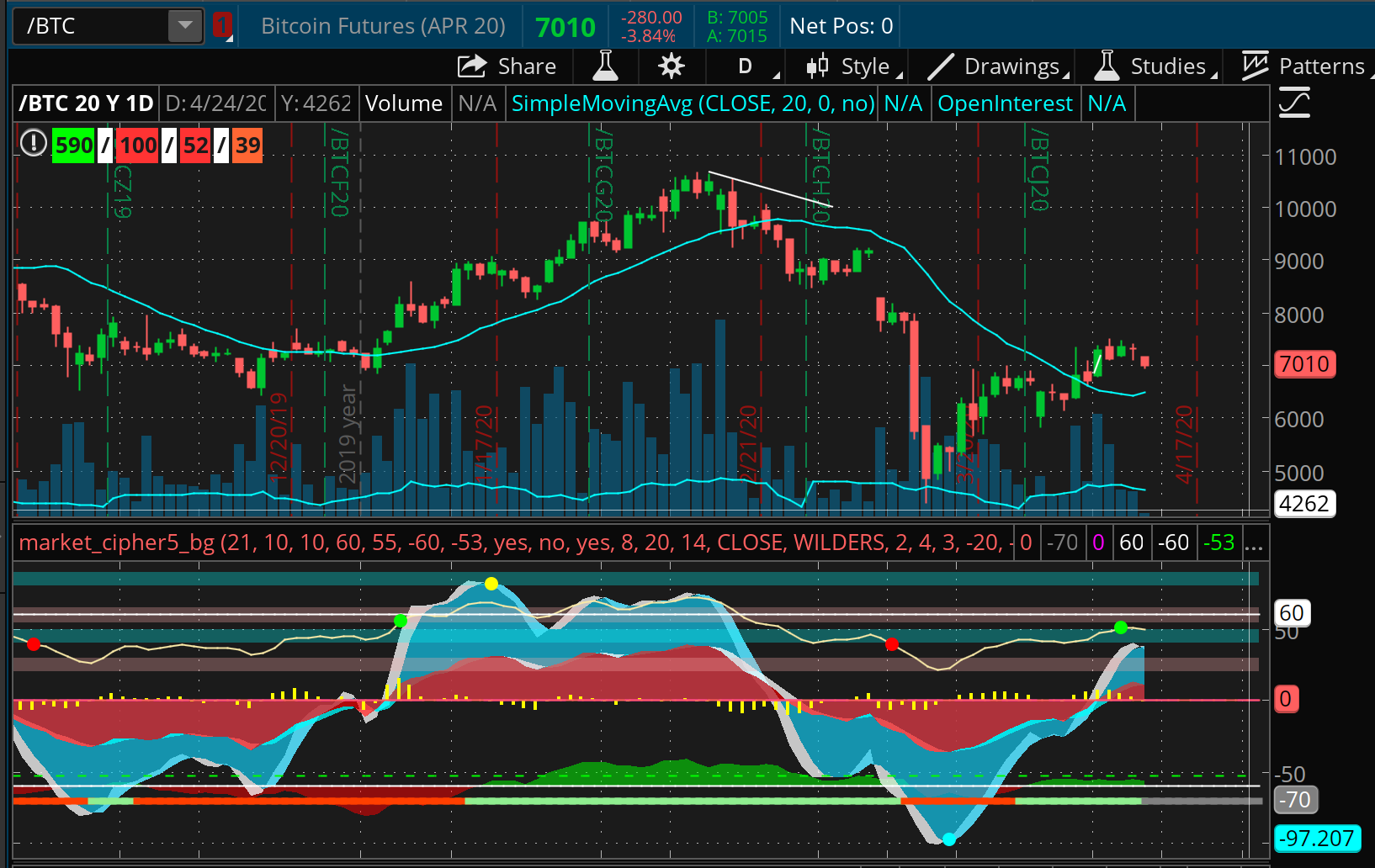Click the /BTCJ20 contract rollover label
Screen dimensions: 1375x868
coord(1039,169)
